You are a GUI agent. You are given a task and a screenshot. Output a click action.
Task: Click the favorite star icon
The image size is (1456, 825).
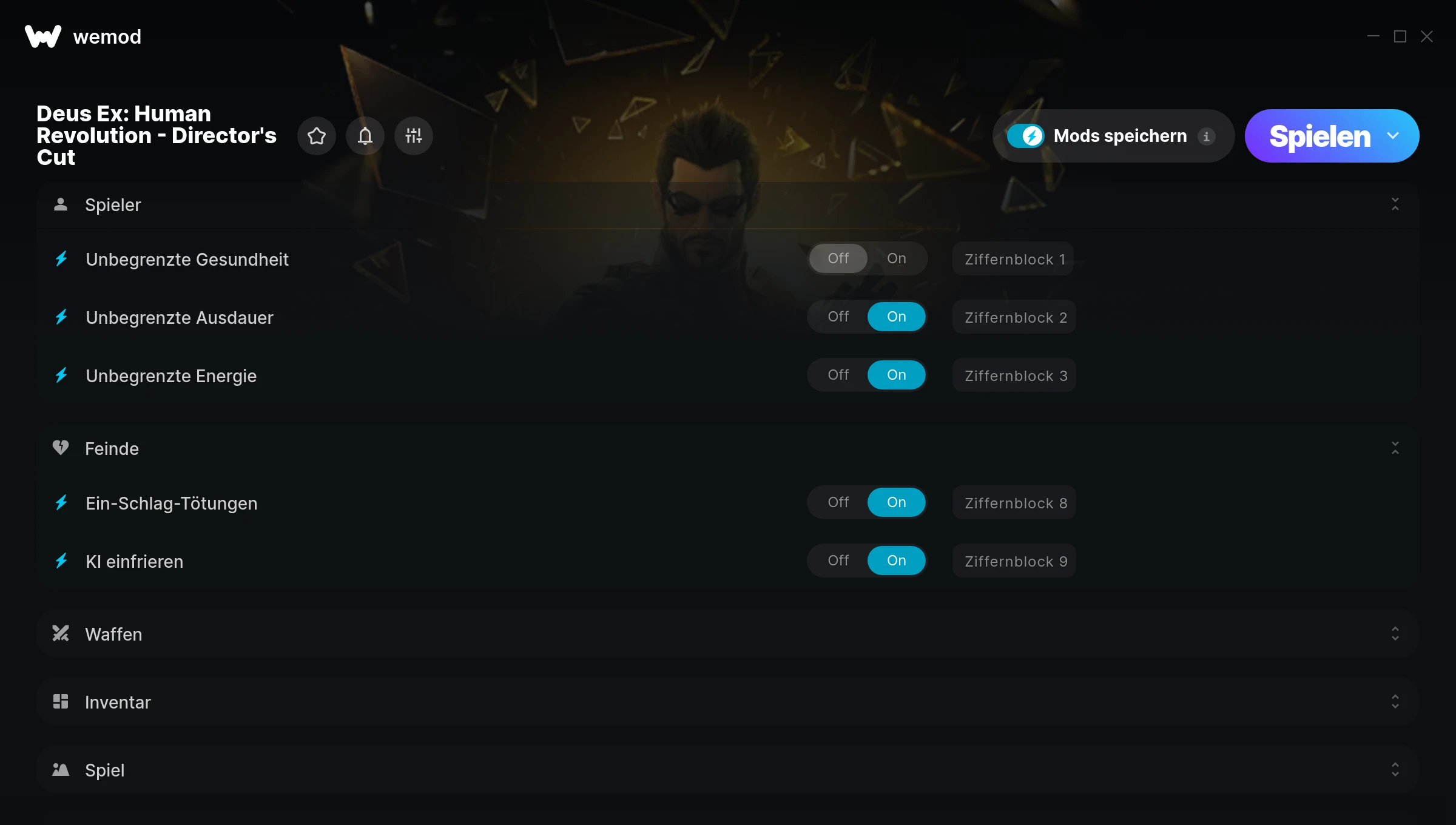pos(317,136)
